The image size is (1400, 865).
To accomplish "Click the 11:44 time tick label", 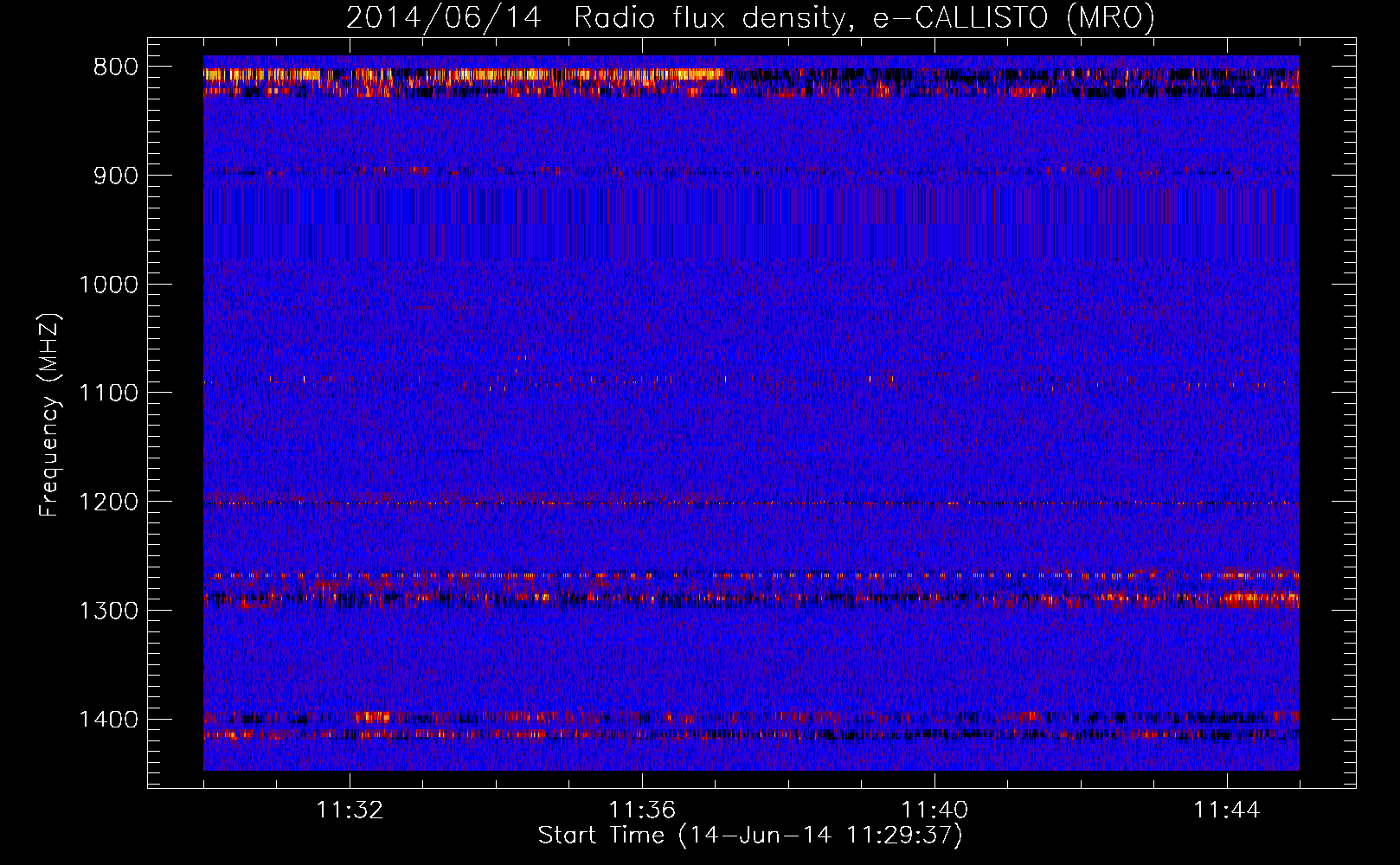I will click(x=1227, y=811).
